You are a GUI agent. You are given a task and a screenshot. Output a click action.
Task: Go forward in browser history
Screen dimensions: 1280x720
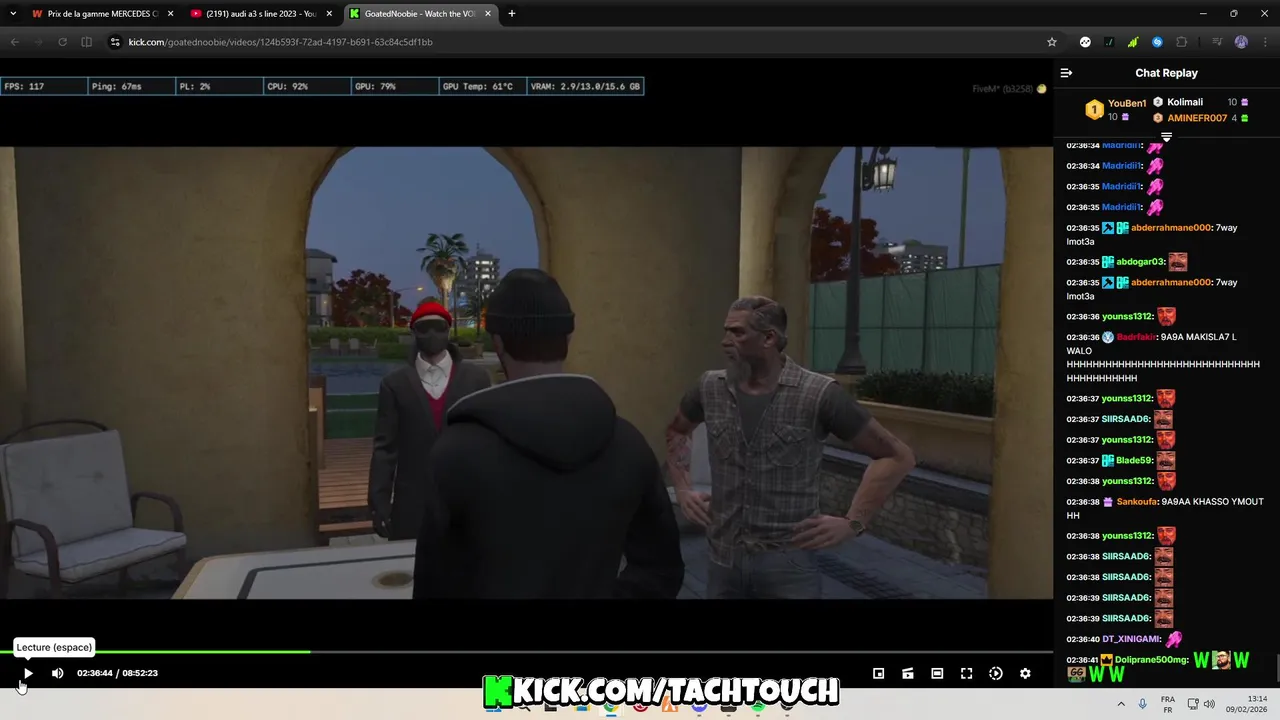38,42
